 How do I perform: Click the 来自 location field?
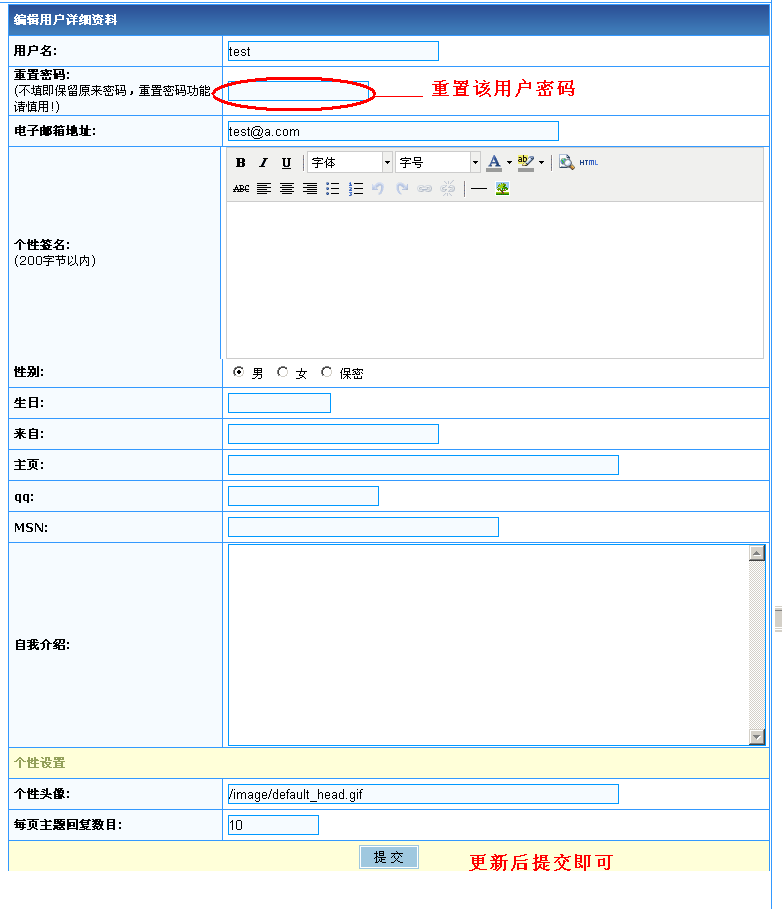click(x=333, y=434)
